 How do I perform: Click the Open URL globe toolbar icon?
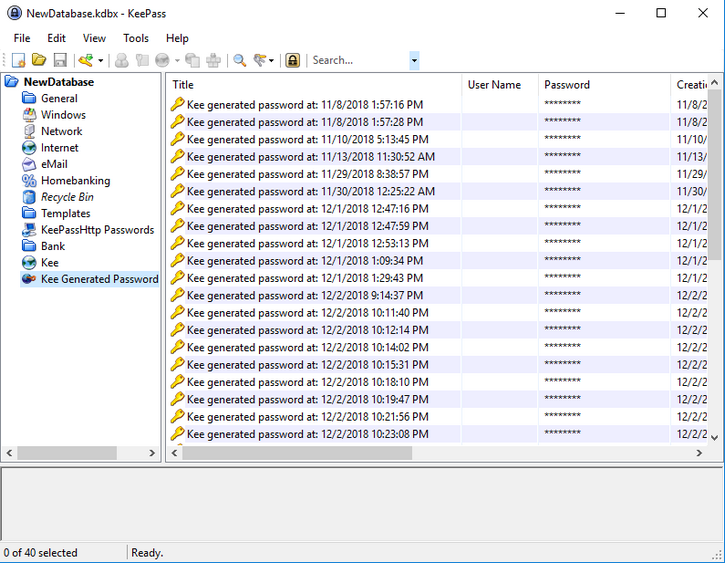[162, 60]
